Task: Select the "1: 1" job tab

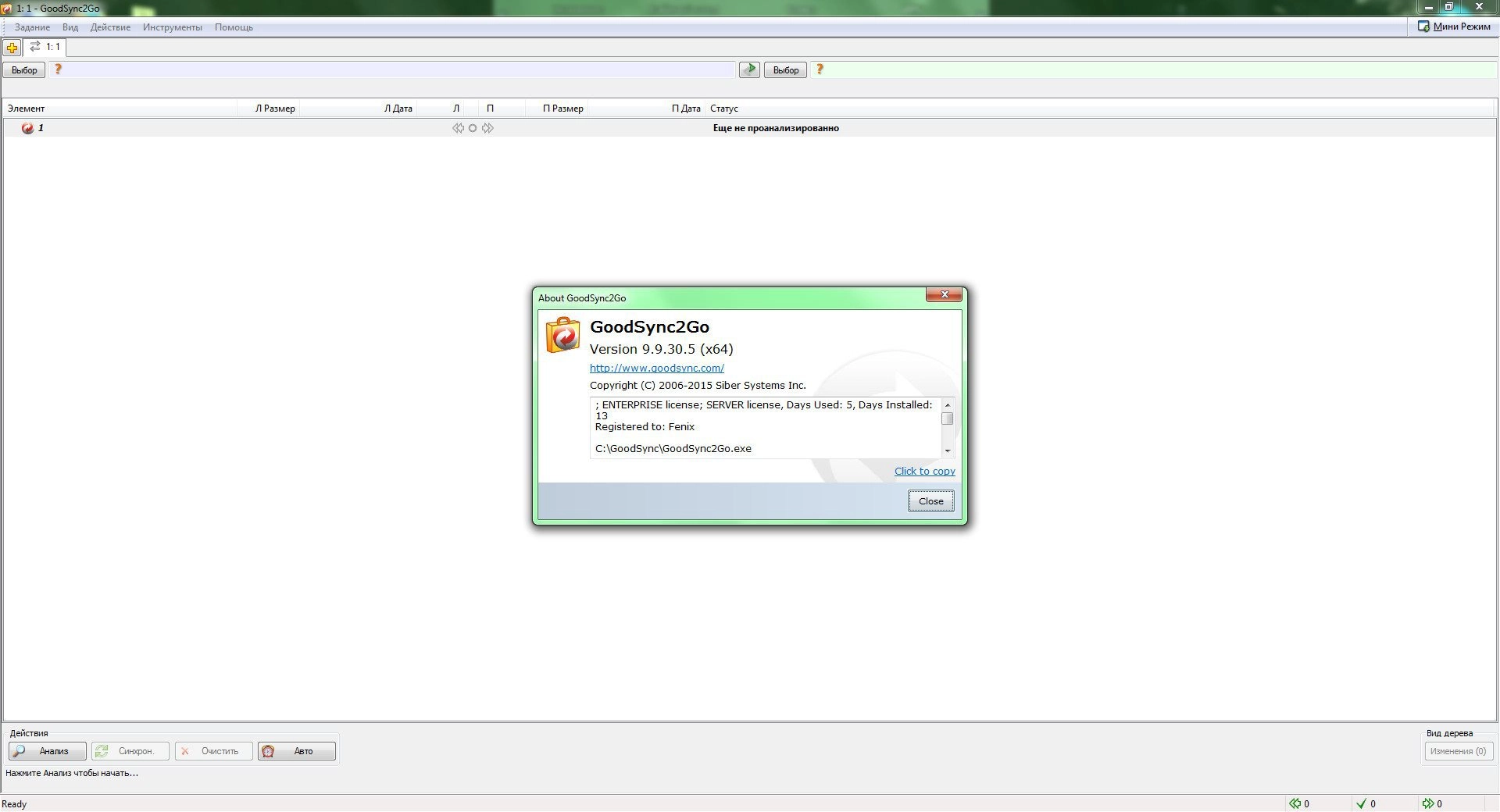Action: pyautogui.click(x=45, y=47)
